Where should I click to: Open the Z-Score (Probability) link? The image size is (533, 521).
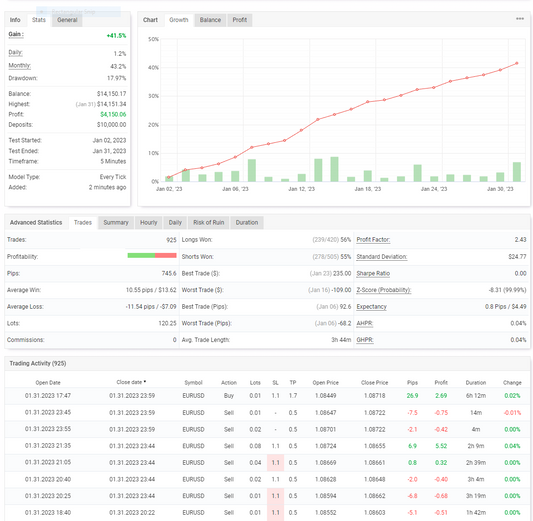(384, 290)
